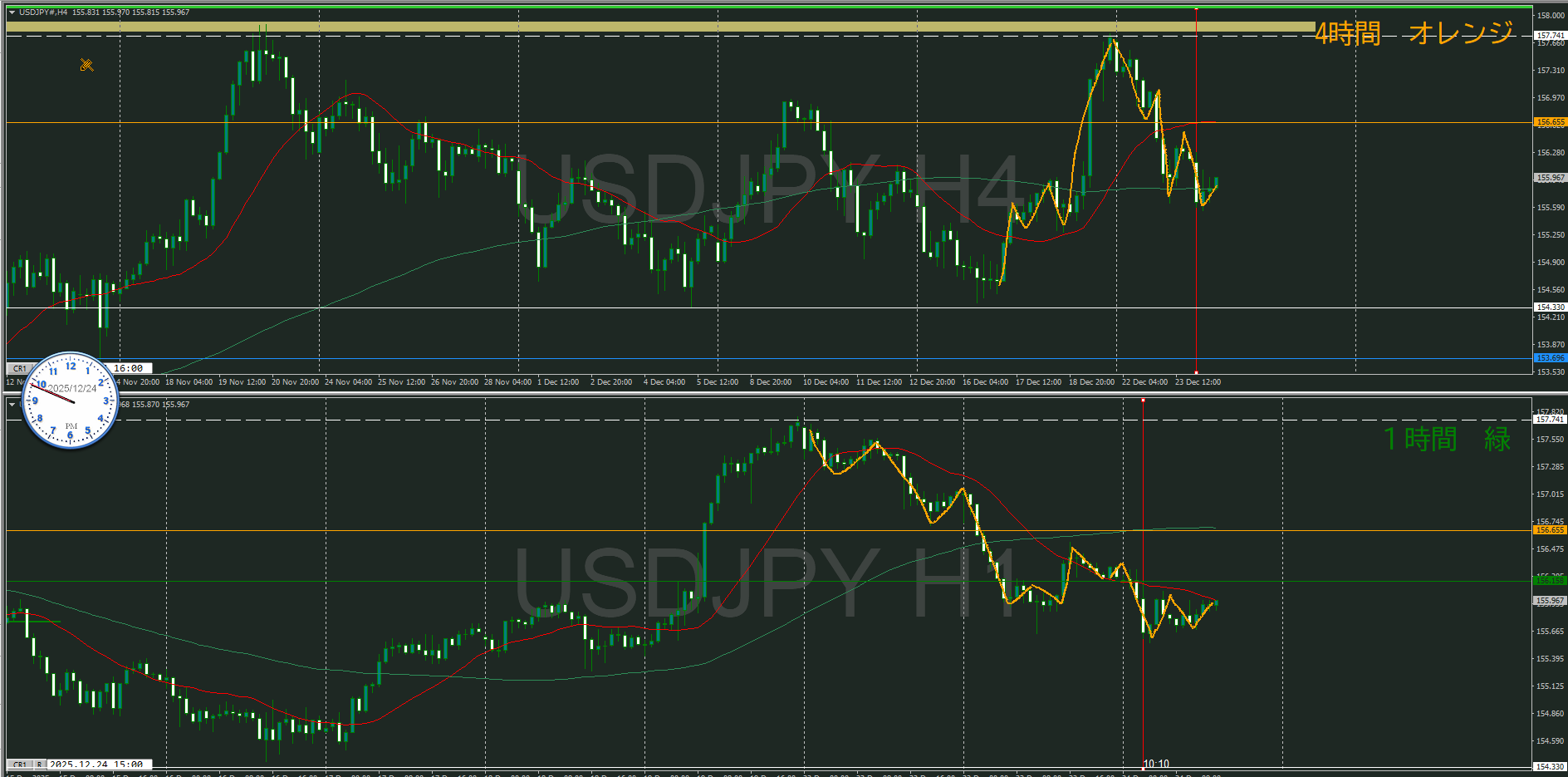Click the 156.655 orange price label on H4
Screen dimensions: 1568x777
coord(1550,122)
